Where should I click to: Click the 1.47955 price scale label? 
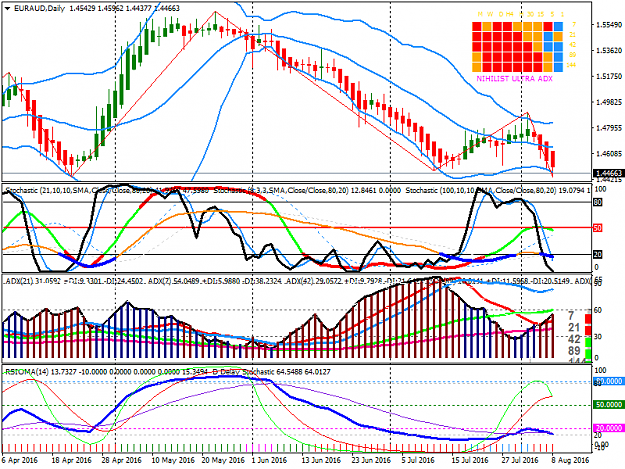(x=609, y=128)
